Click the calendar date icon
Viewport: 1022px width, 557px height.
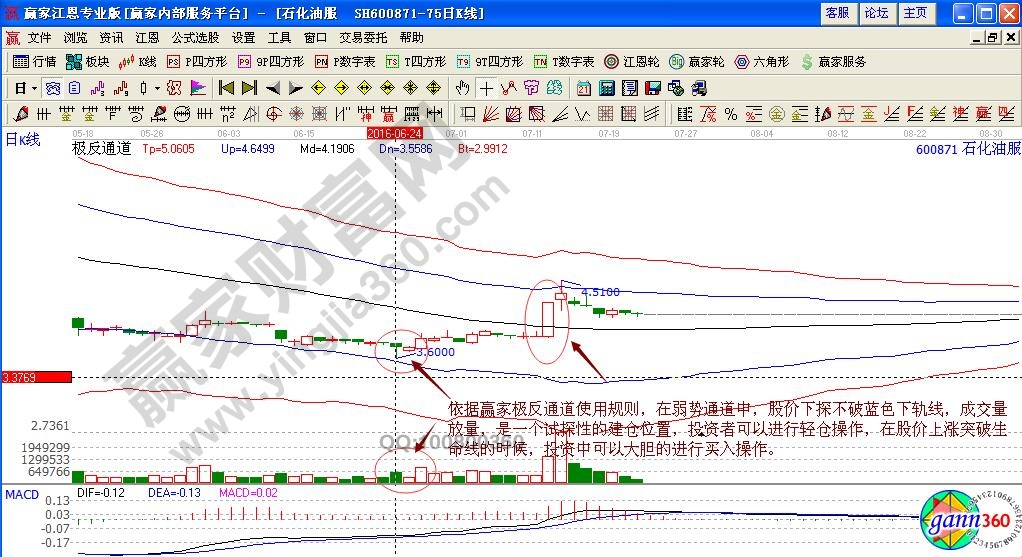[x=584, y=88]
